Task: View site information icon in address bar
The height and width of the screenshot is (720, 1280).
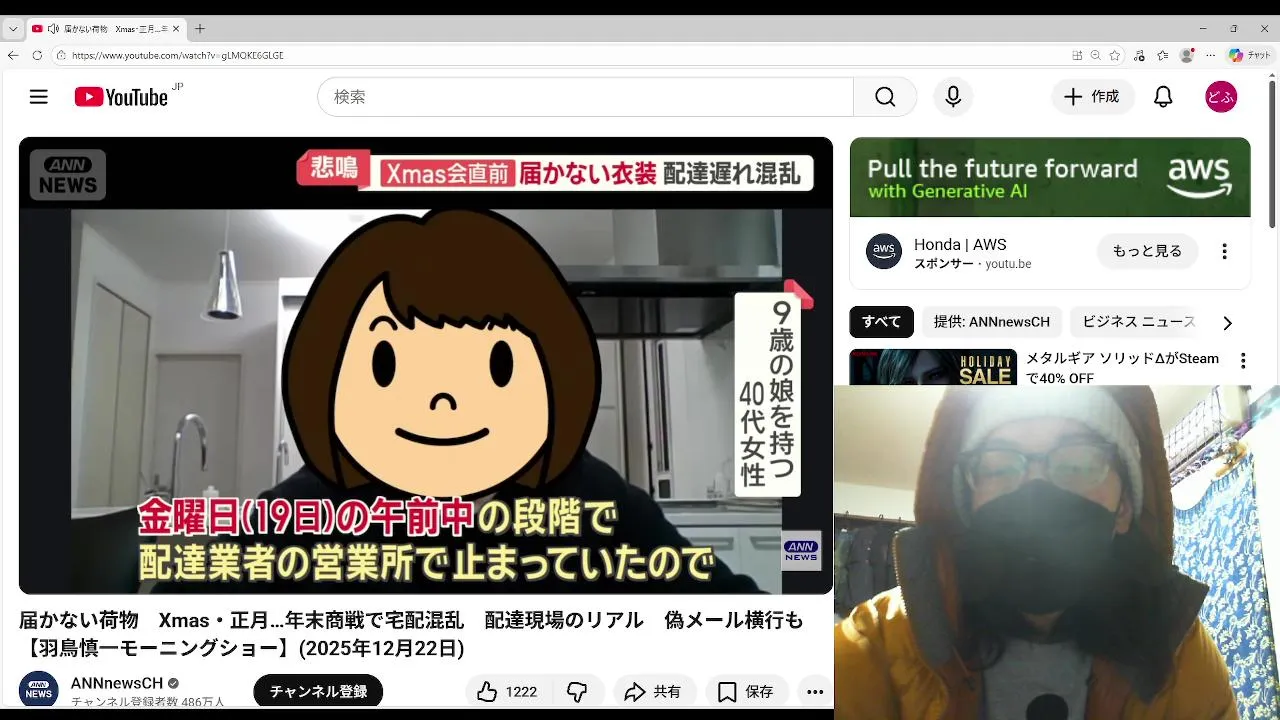Action: [61, 55]
